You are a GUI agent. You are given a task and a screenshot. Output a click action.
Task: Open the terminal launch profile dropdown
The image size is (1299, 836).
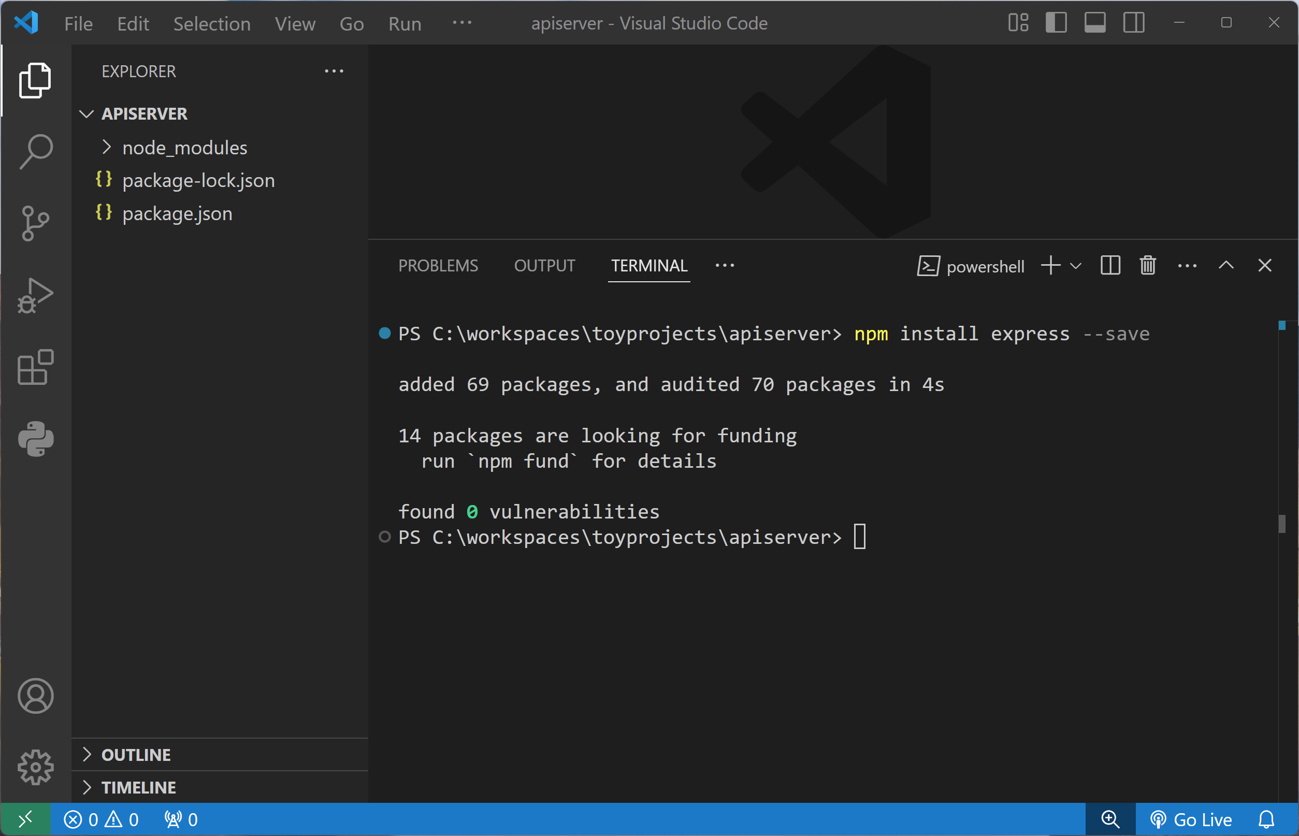point(1076,266)
